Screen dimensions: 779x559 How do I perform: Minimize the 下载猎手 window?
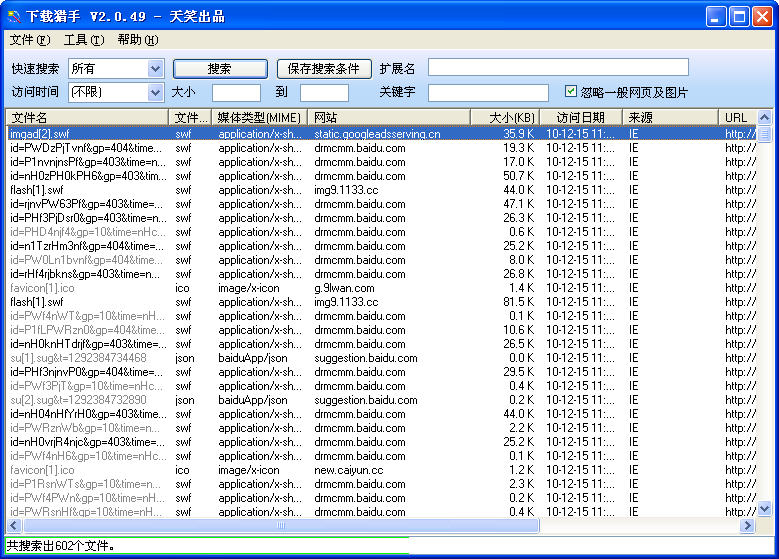click(715, 17)
